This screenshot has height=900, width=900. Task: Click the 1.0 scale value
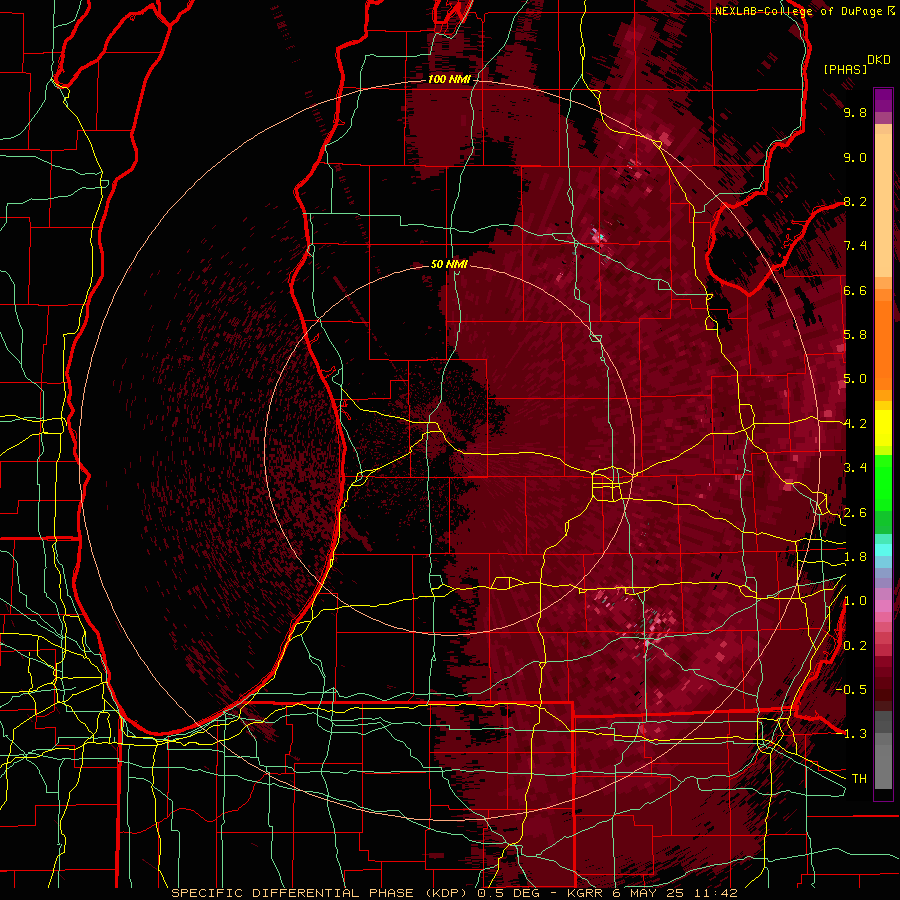click(x=855, y=601)
